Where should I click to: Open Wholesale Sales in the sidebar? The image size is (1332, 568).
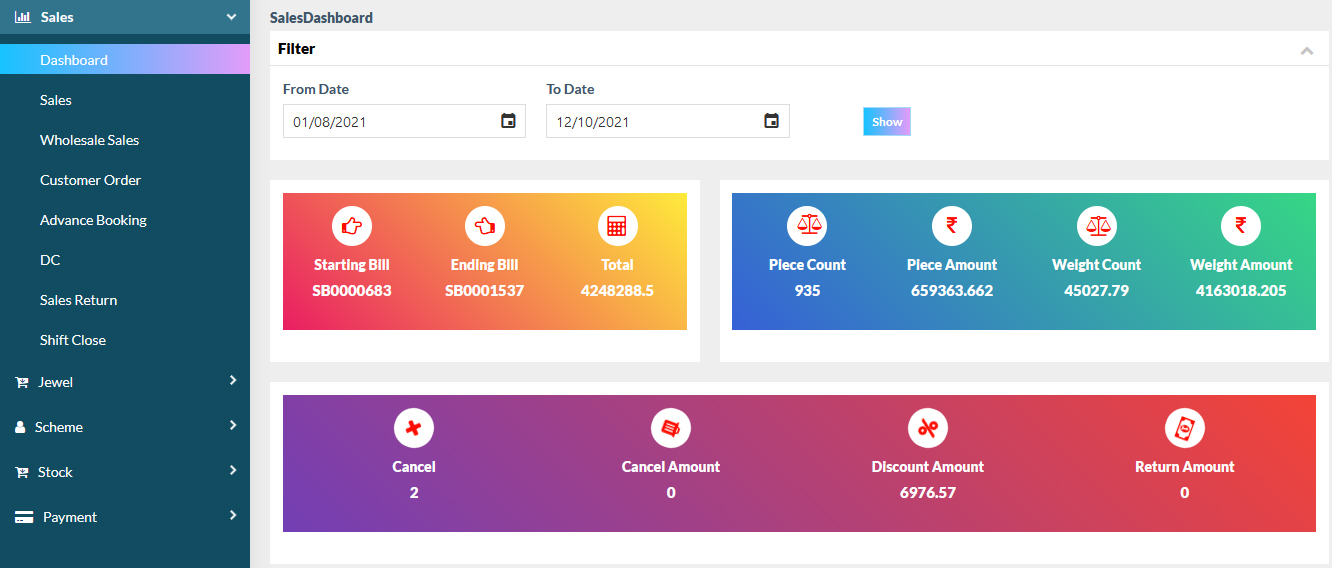point(89,140)
